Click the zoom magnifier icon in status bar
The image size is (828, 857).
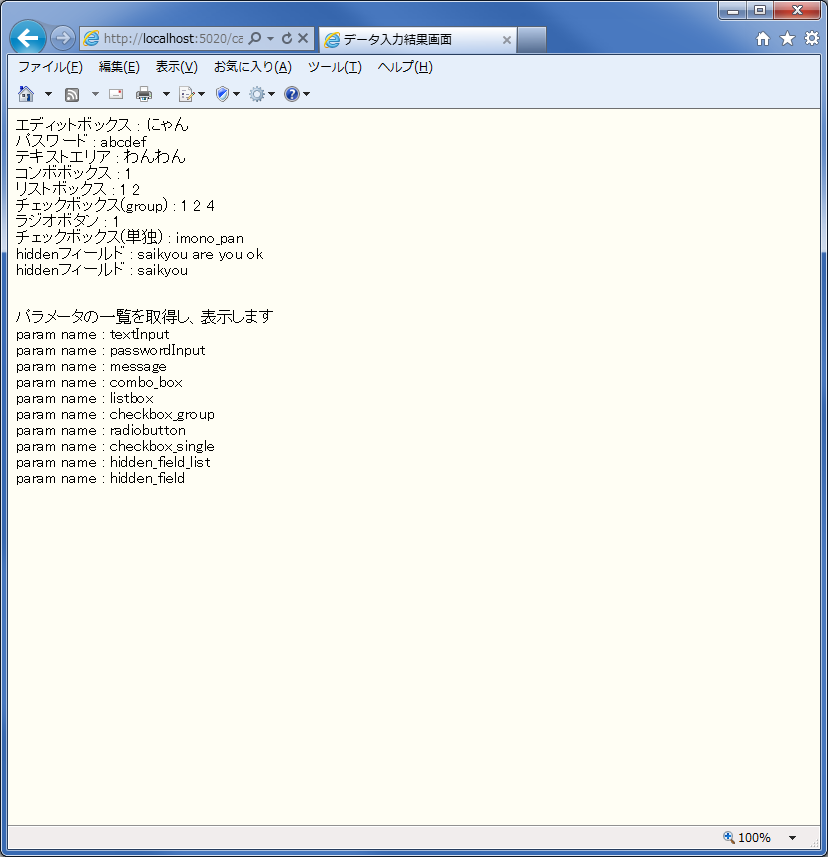pyautogui.click(x=729, y=837)
